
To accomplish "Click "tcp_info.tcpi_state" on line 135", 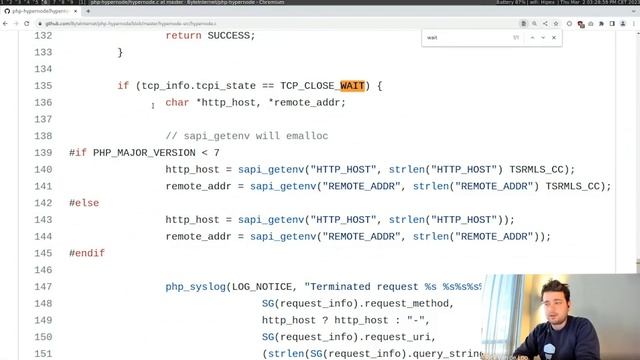I will pos(198,86).
